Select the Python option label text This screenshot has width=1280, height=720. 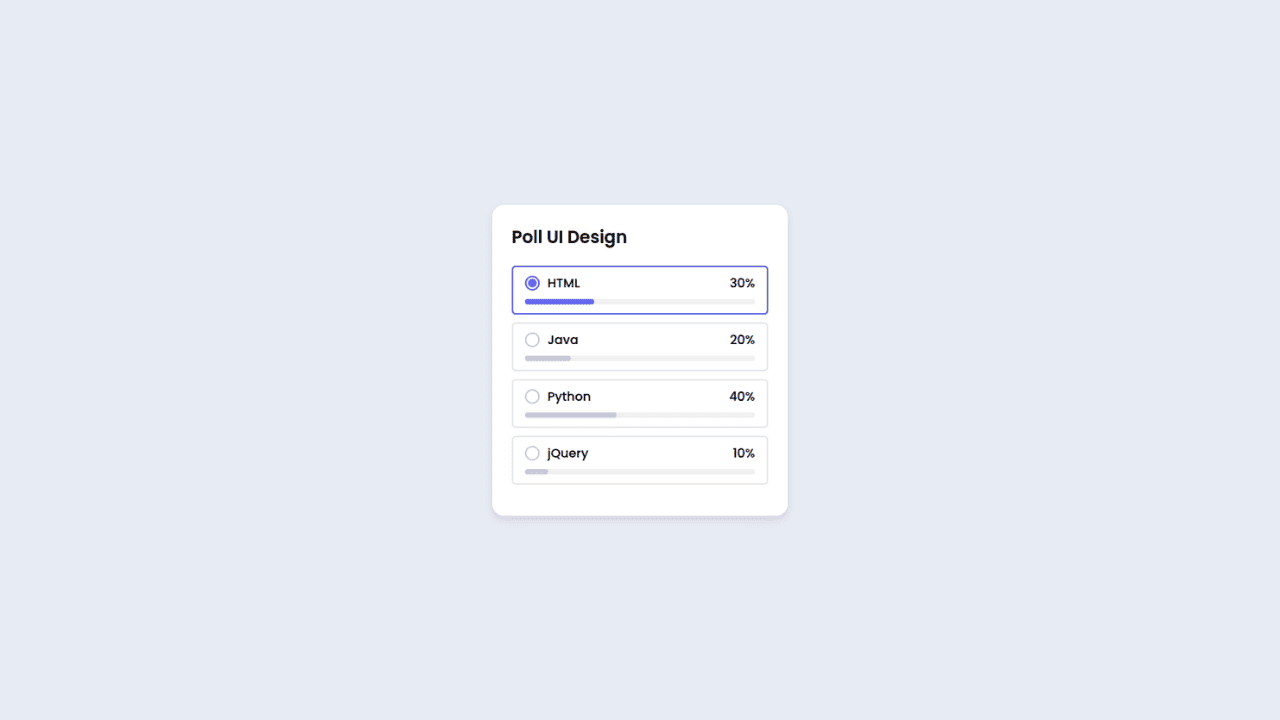click(x=568, y=396)
